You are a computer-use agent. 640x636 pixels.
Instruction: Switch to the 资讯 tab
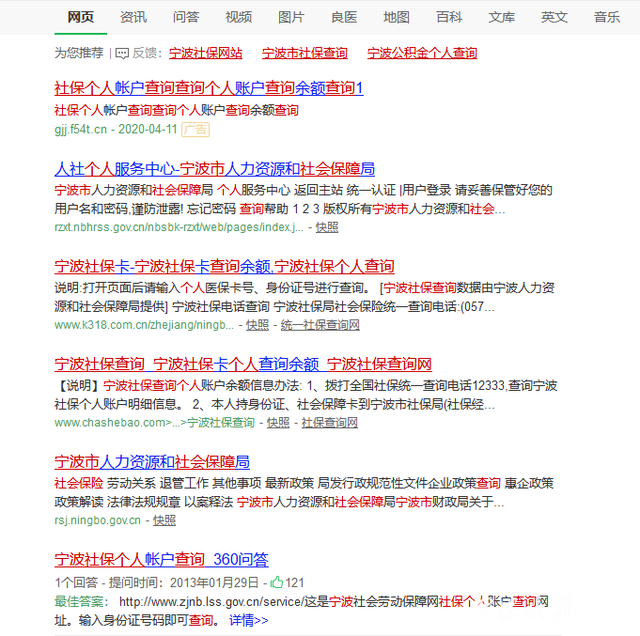[x=133, y=17]
